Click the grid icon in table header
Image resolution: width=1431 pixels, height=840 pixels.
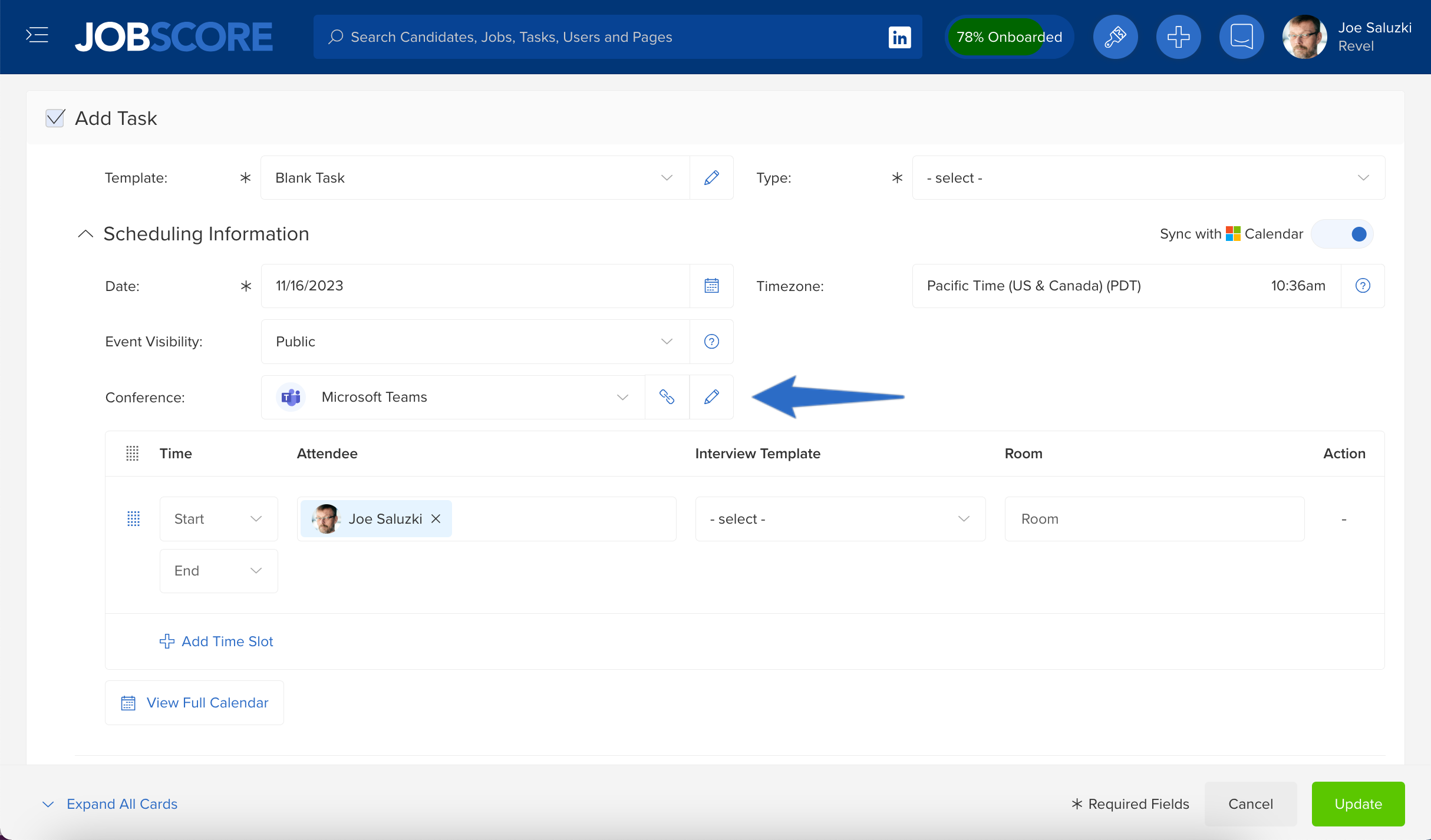[x=133, y=453]
